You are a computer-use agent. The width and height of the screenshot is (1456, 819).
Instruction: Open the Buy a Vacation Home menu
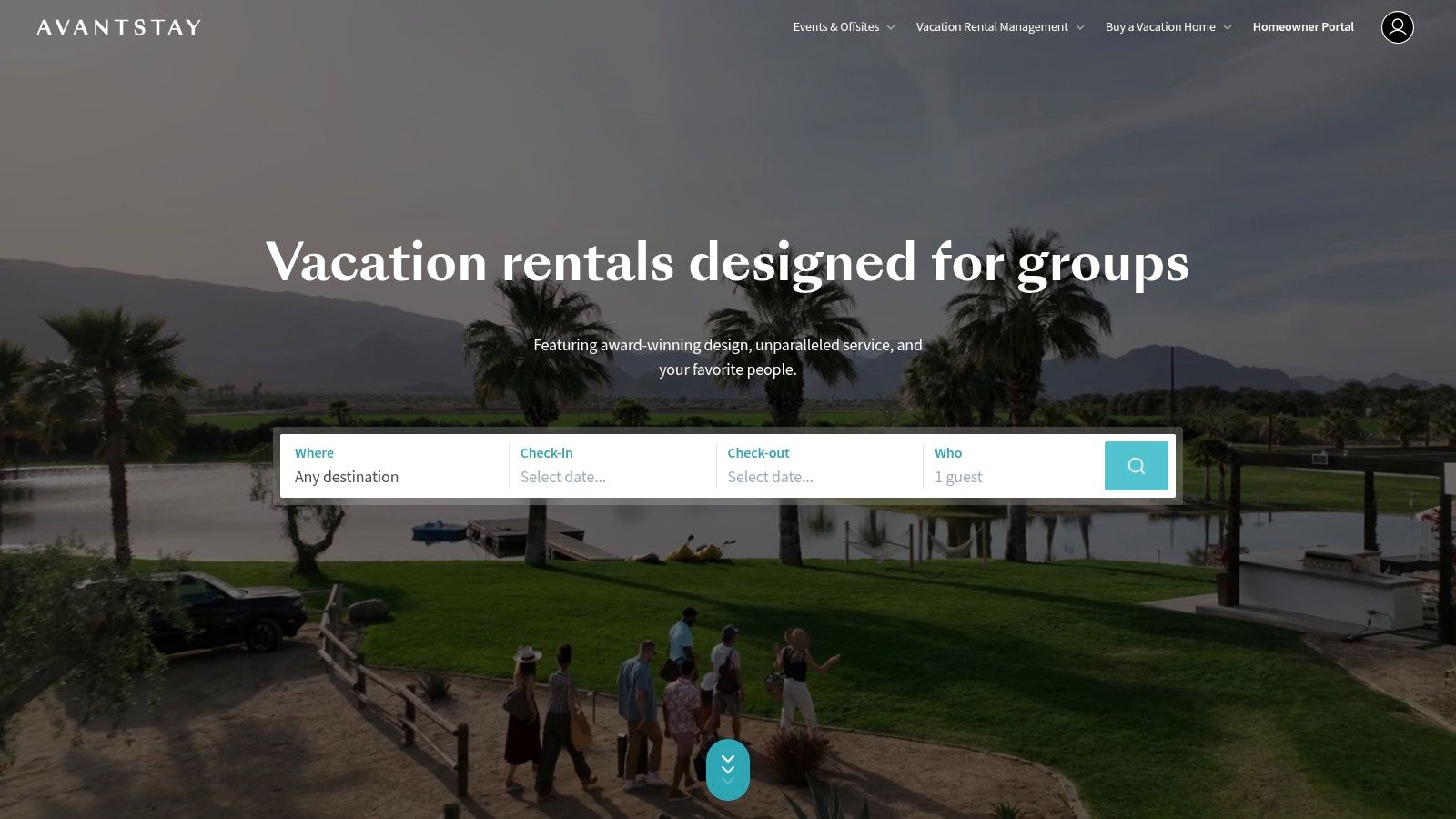pos(1160,27)
